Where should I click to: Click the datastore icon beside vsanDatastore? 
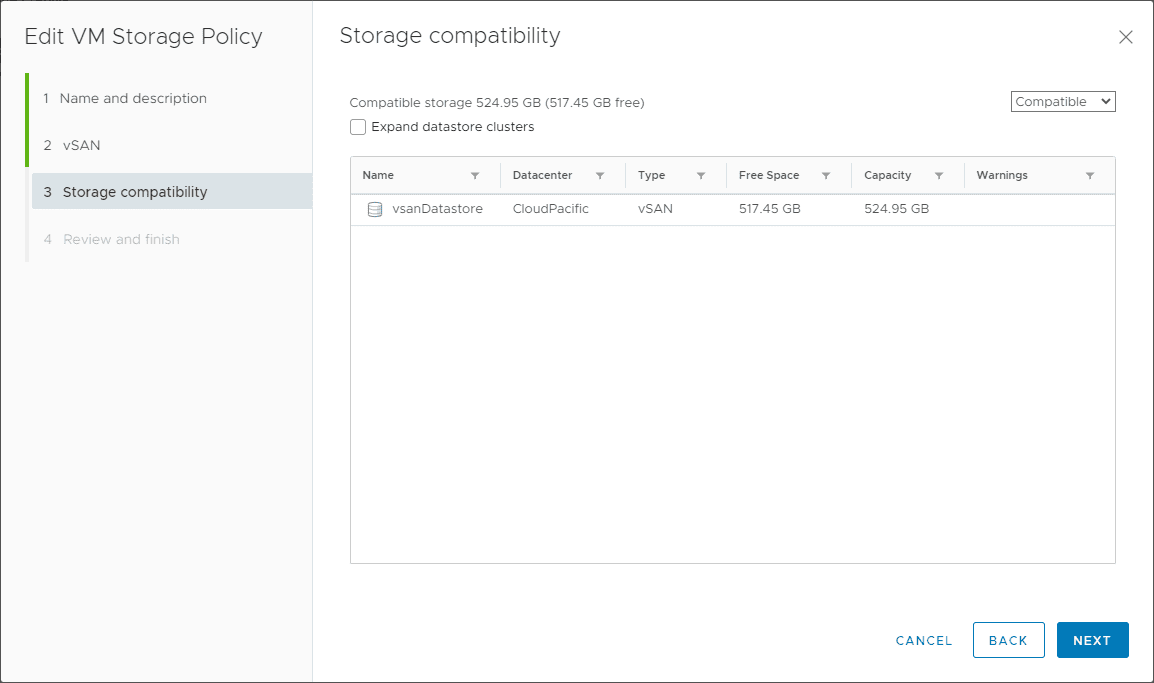(375, 209)
